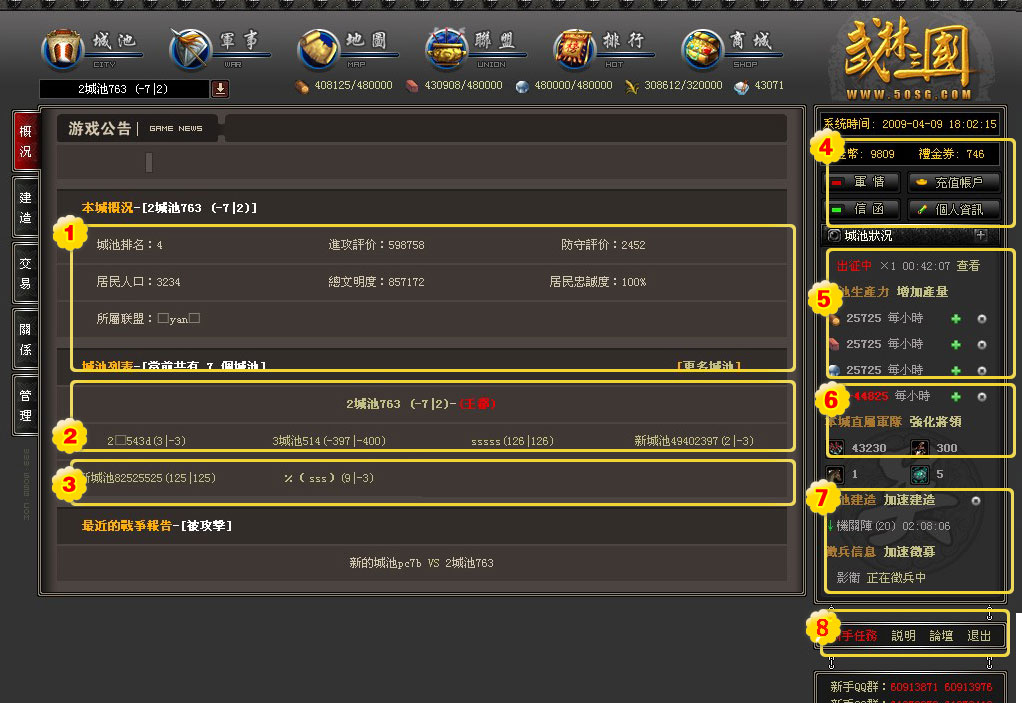The width and height of the screenshot is (1022, 703).
Task: Select city 新城池49402397 (2|-3)
Action: click(x=694, y=441)
